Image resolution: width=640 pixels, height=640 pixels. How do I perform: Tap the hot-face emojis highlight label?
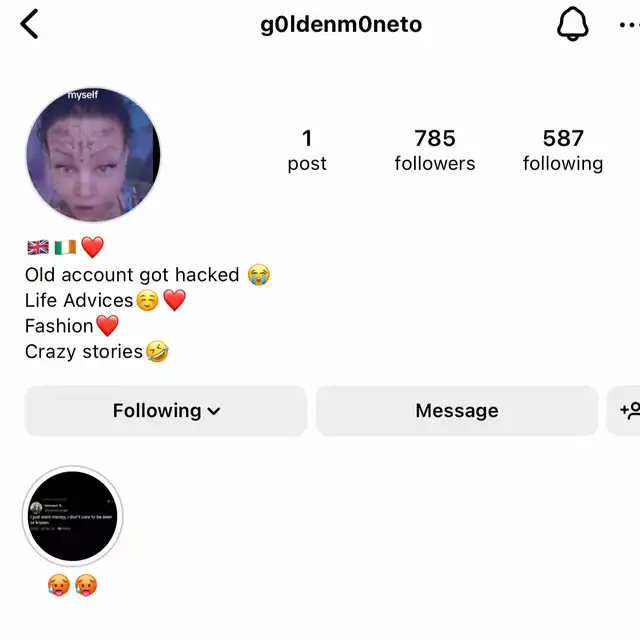point(73,585)
